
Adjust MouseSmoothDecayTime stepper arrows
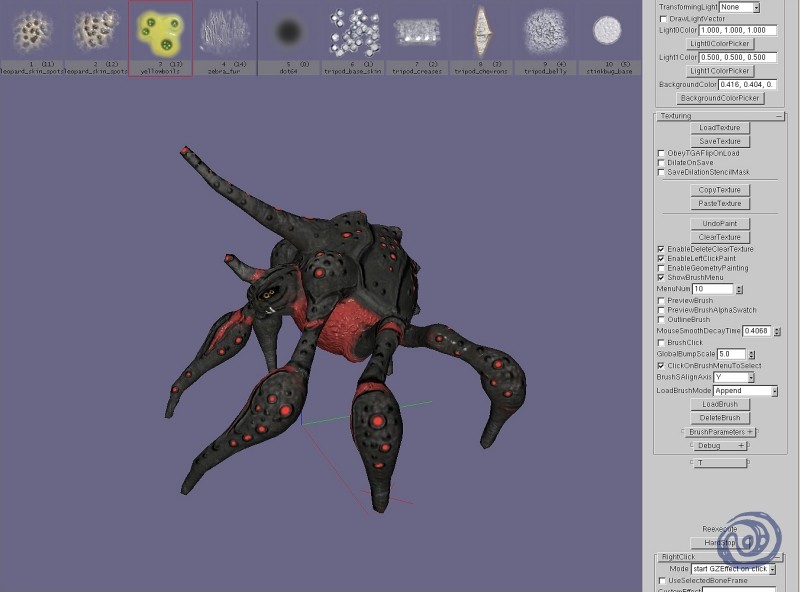(777, 331)
